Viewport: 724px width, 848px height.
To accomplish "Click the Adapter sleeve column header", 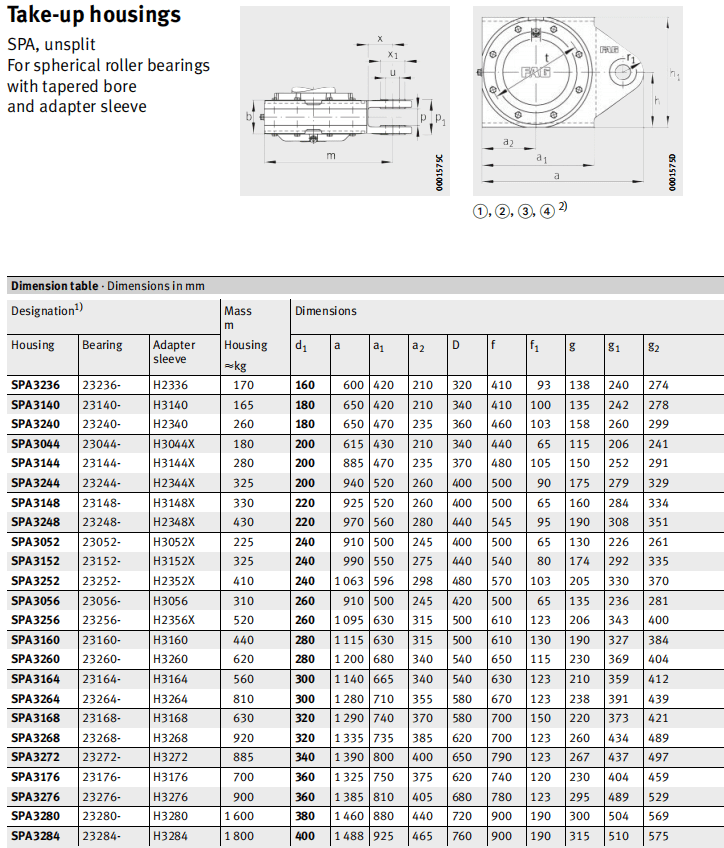I will pos(174,351).
